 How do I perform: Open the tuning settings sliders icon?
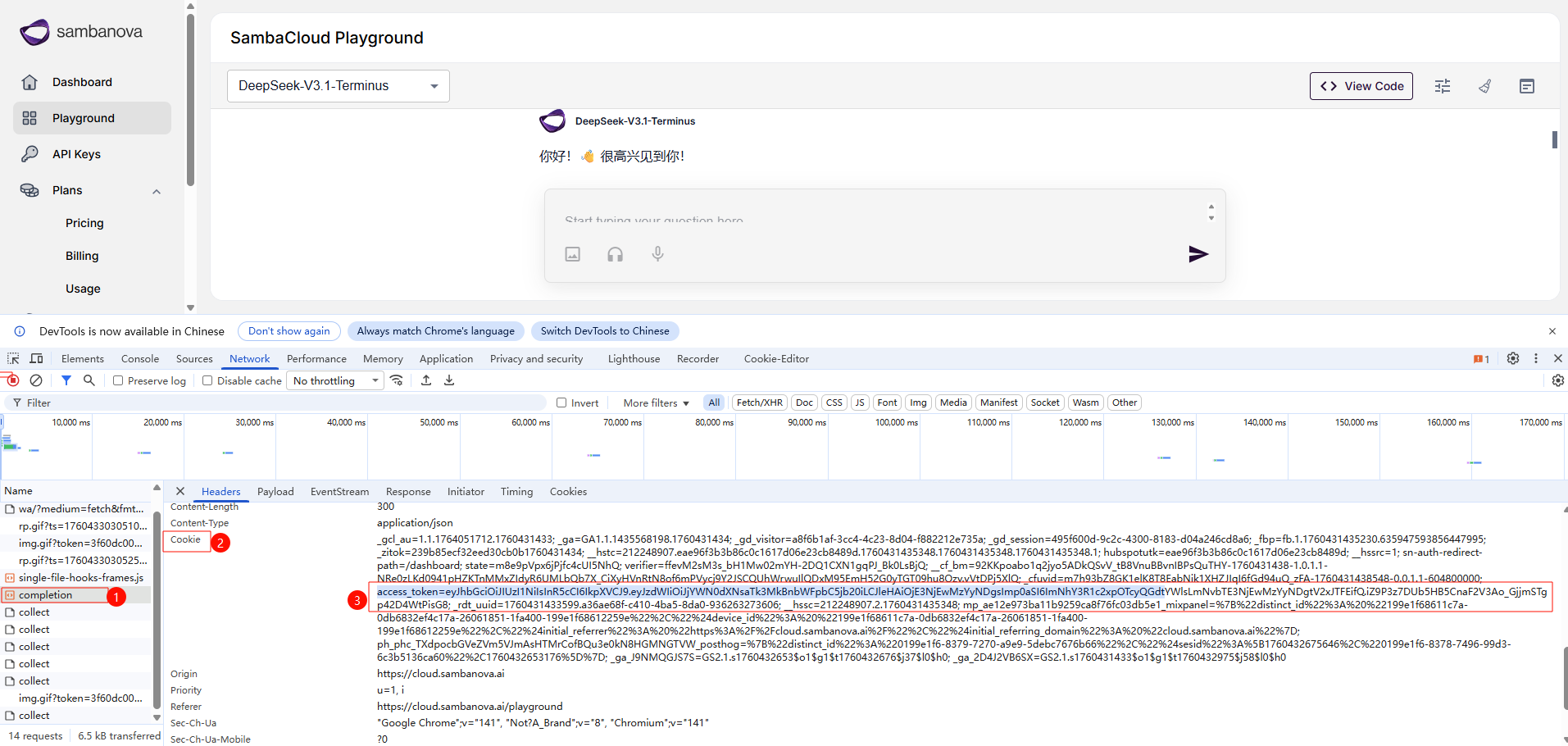[1443, 86]
